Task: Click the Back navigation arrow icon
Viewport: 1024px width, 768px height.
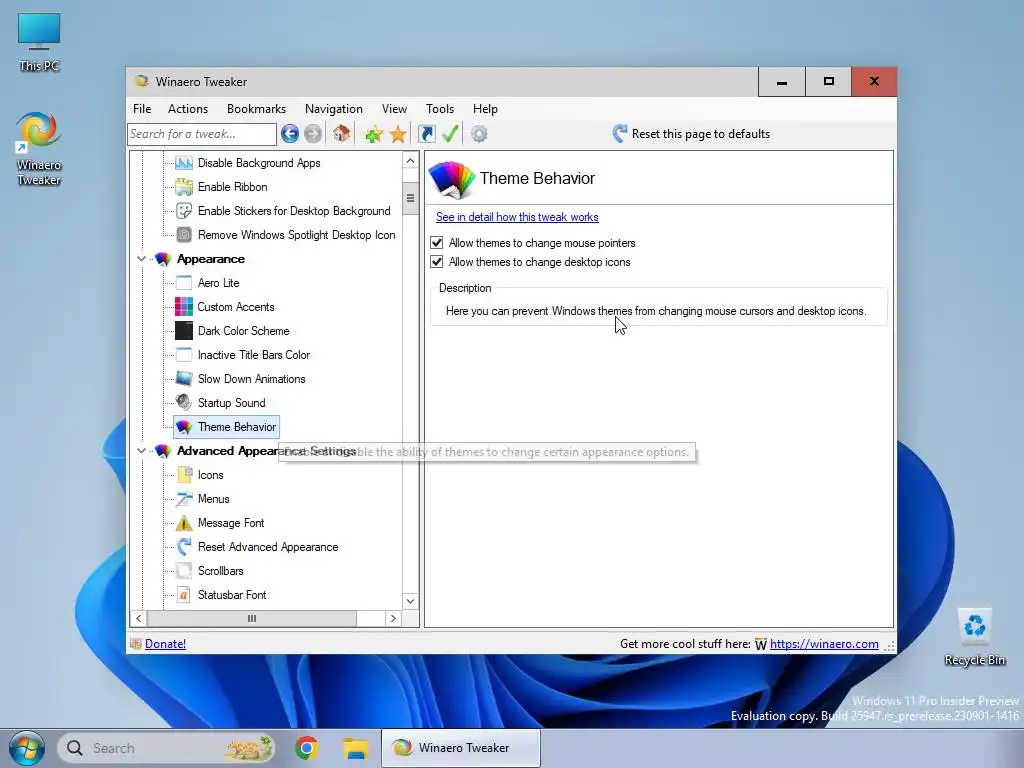Action: (289, 134)
